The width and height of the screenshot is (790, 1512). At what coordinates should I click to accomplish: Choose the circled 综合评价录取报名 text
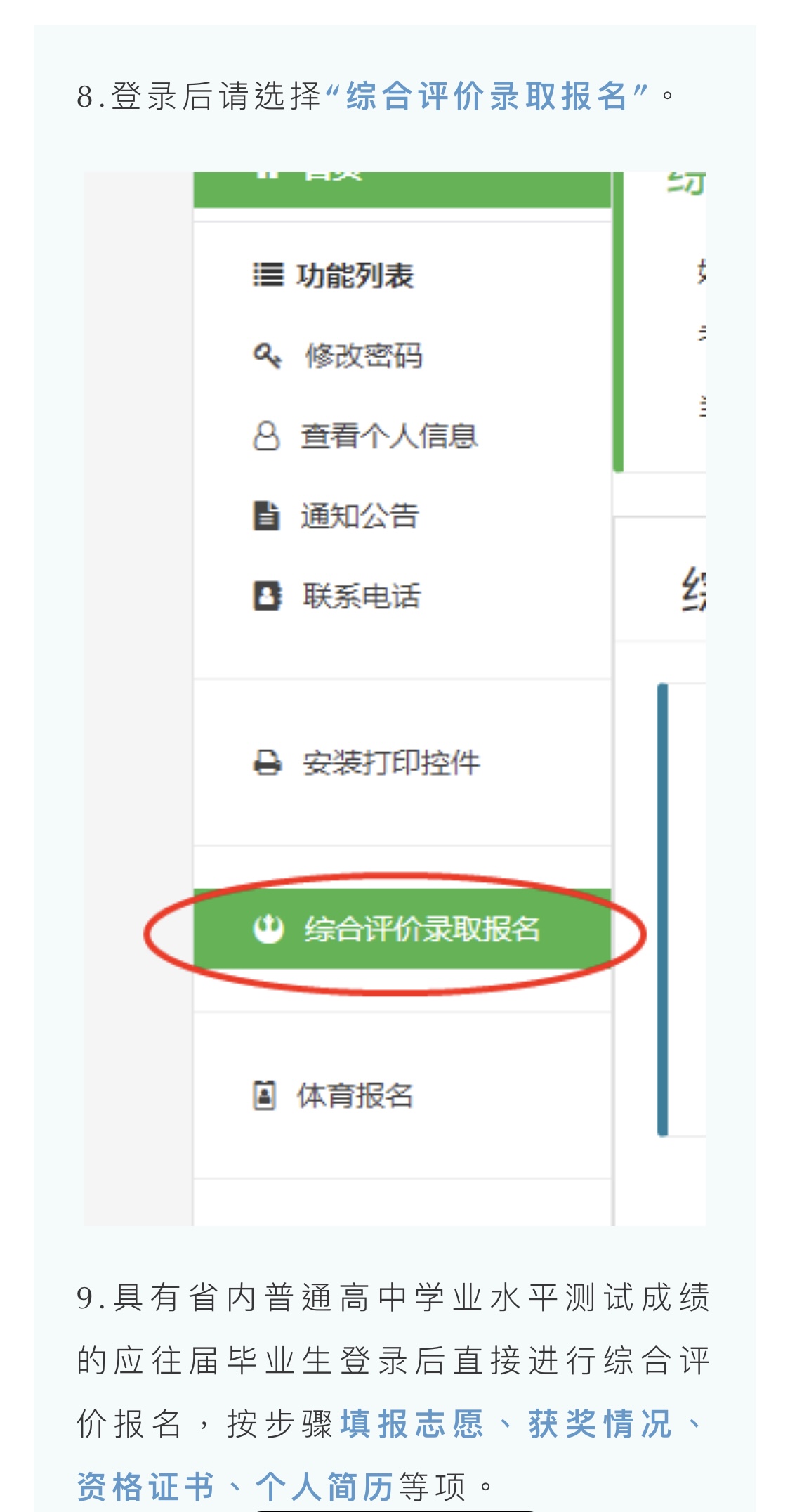pos(422,929)
